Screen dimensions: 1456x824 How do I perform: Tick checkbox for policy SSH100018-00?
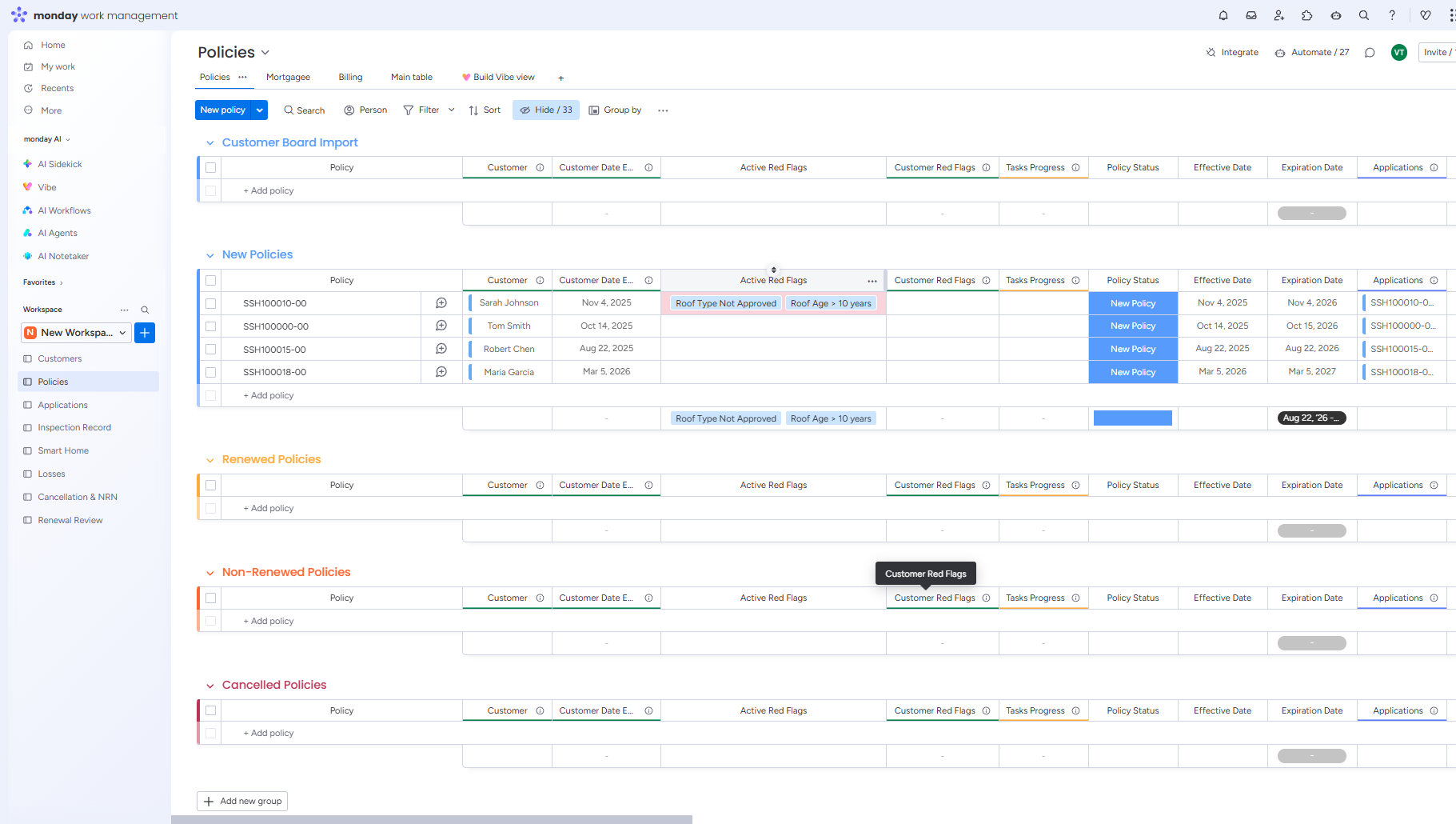click(210, 372)
